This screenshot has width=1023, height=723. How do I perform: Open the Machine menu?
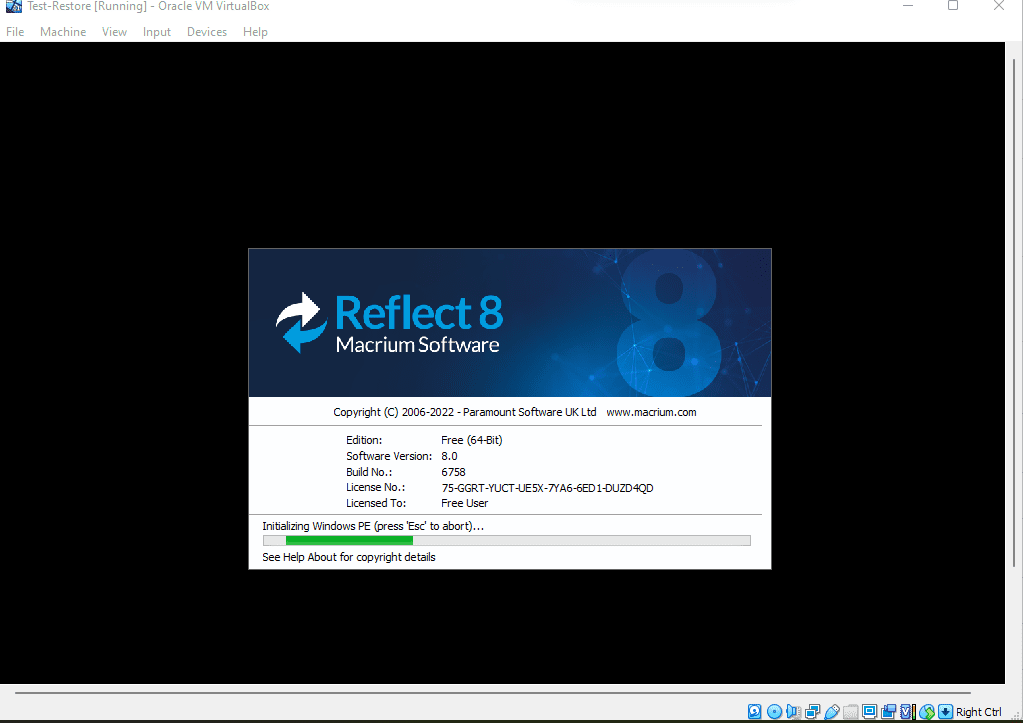click(63, 31)
